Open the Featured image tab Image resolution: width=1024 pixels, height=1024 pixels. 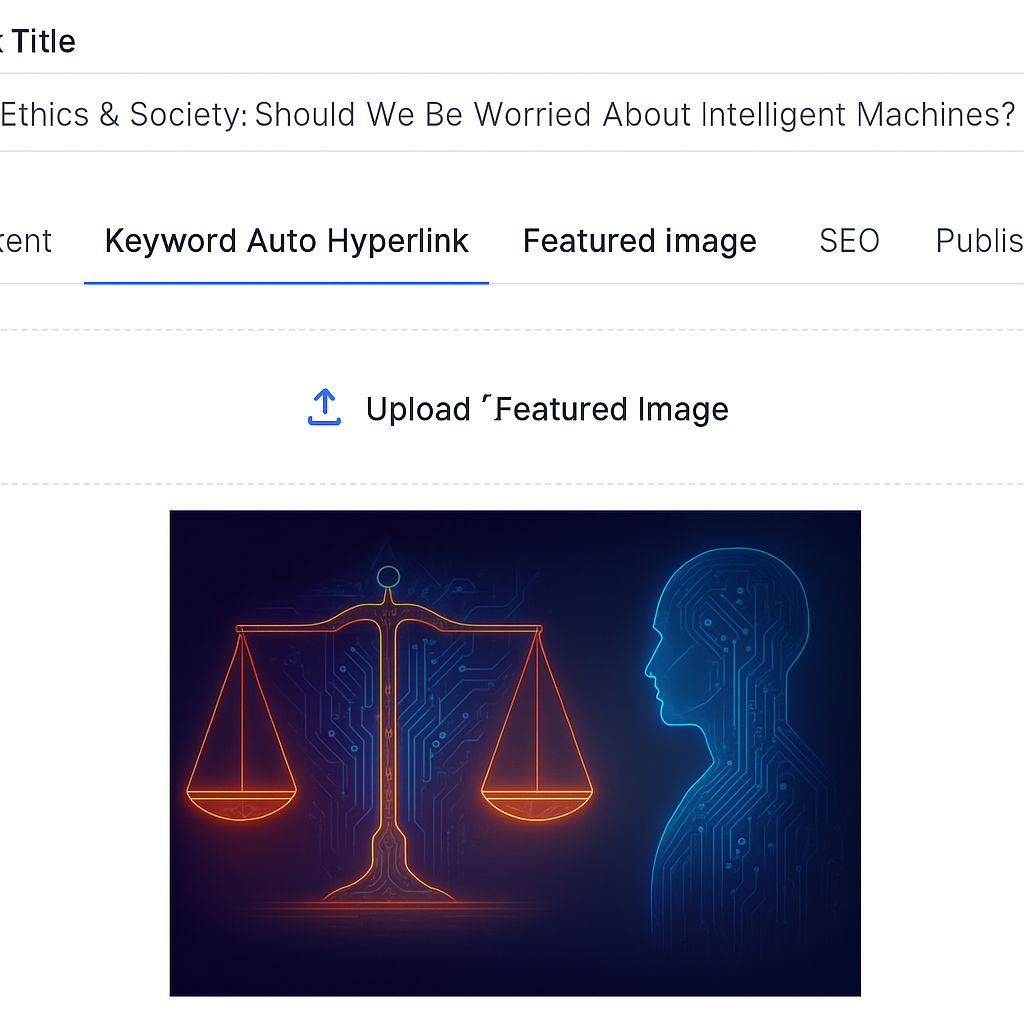[639, 241]
